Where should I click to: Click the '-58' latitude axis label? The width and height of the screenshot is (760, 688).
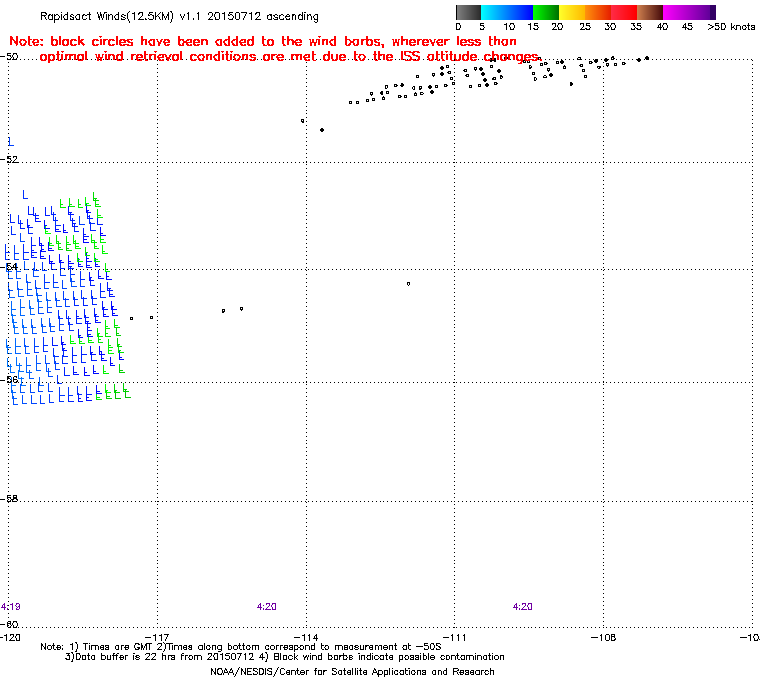pyautogui.click(x=10, y=498)
